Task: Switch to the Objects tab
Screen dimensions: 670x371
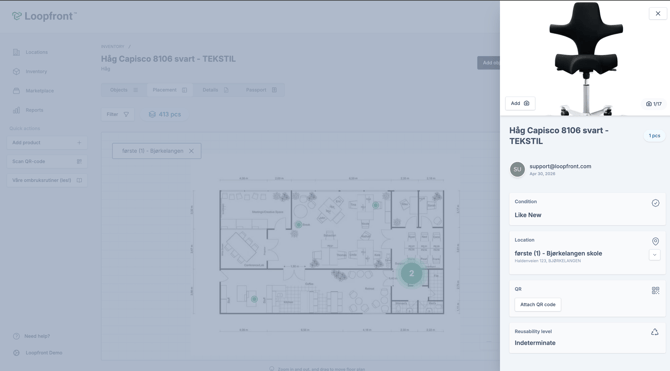Action: [124, 90]
